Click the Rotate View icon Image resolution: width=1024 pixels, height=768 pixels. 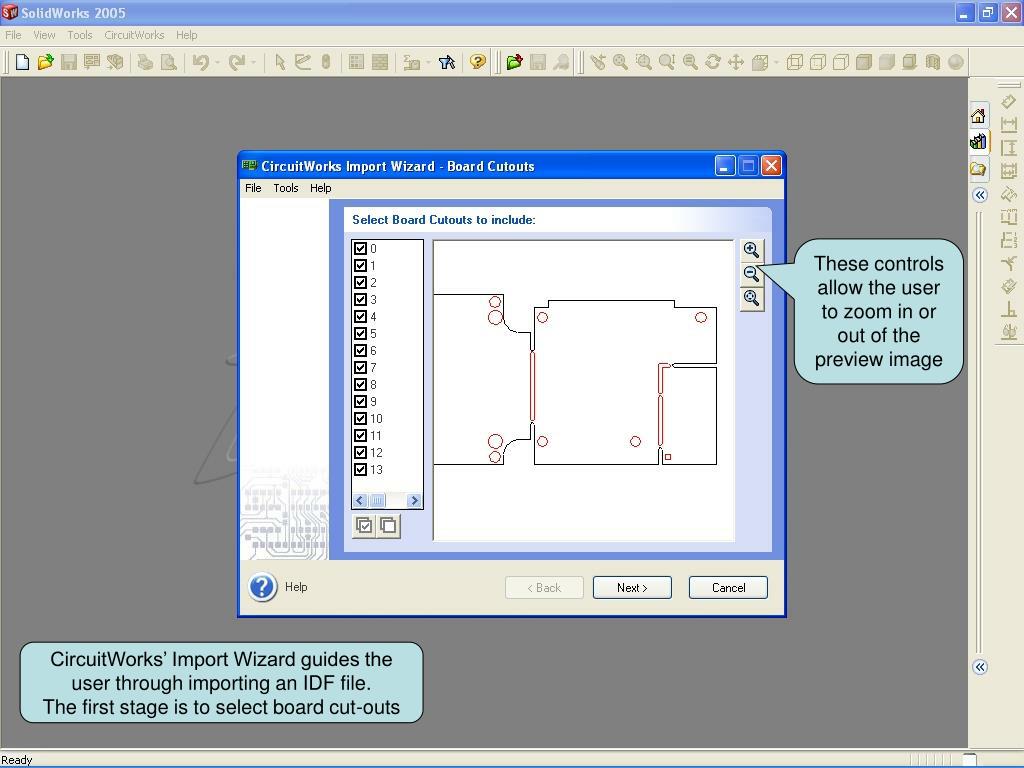pyautogui.click(x=712, y=62)
